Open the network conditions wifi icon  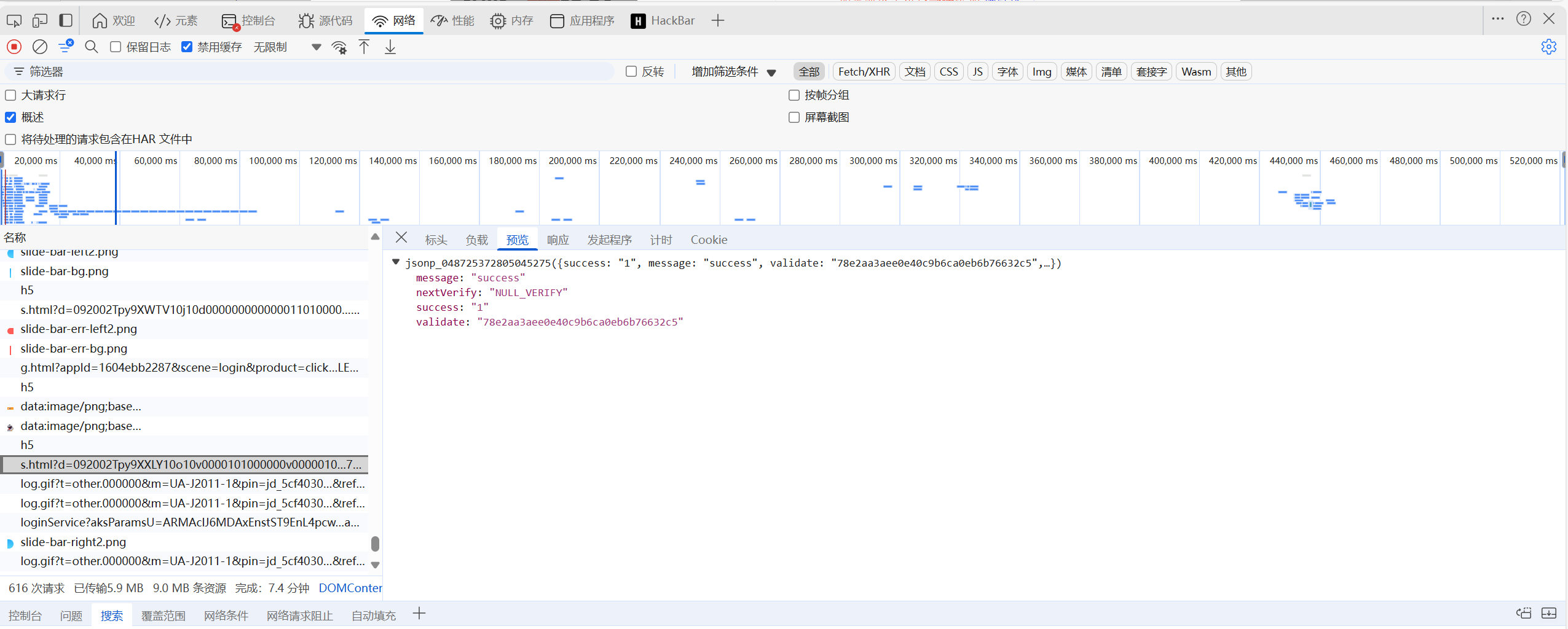[339, 47]
